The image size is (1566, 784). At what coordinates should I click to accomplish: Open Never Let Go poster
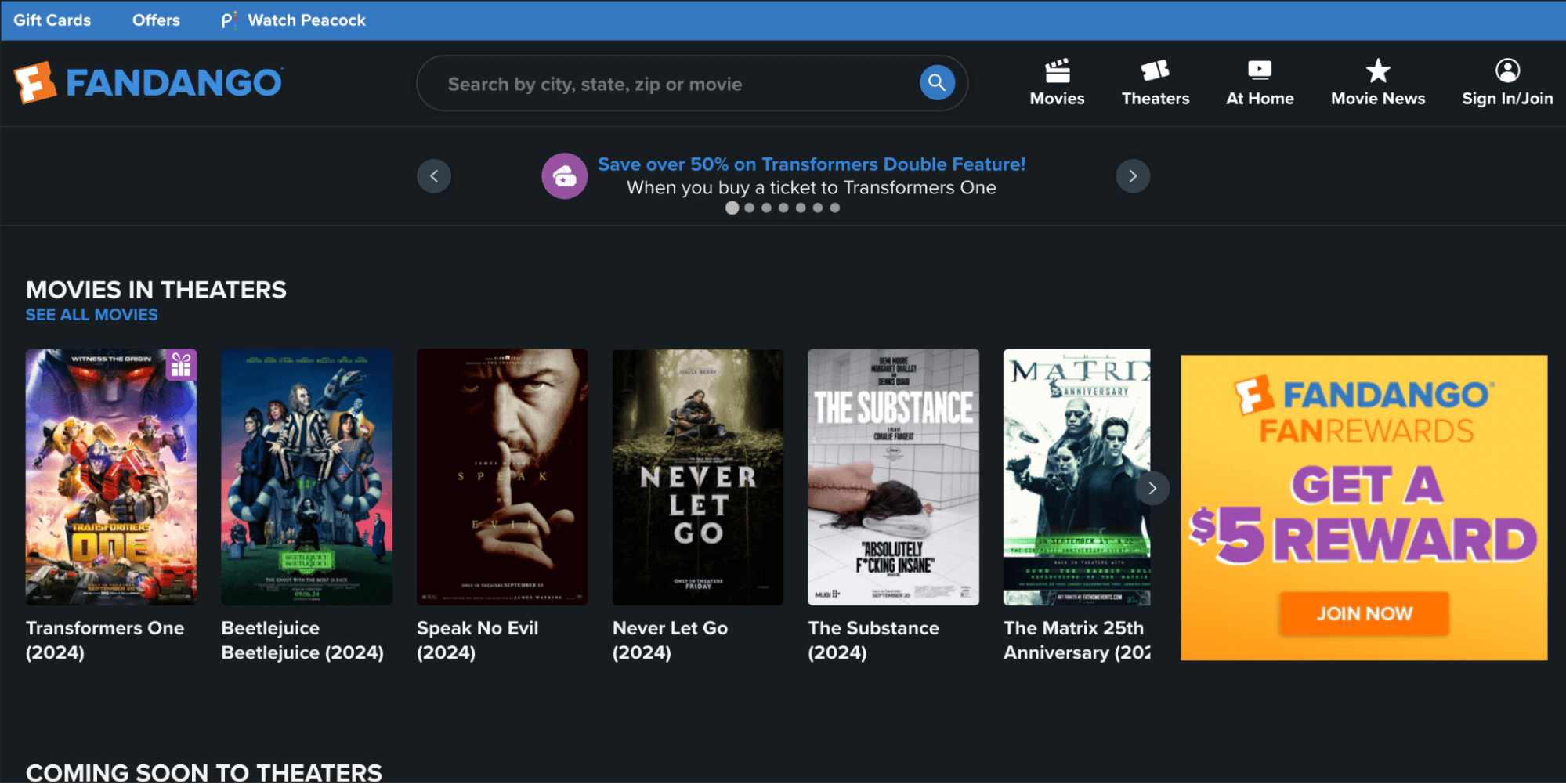coord(698,477)
